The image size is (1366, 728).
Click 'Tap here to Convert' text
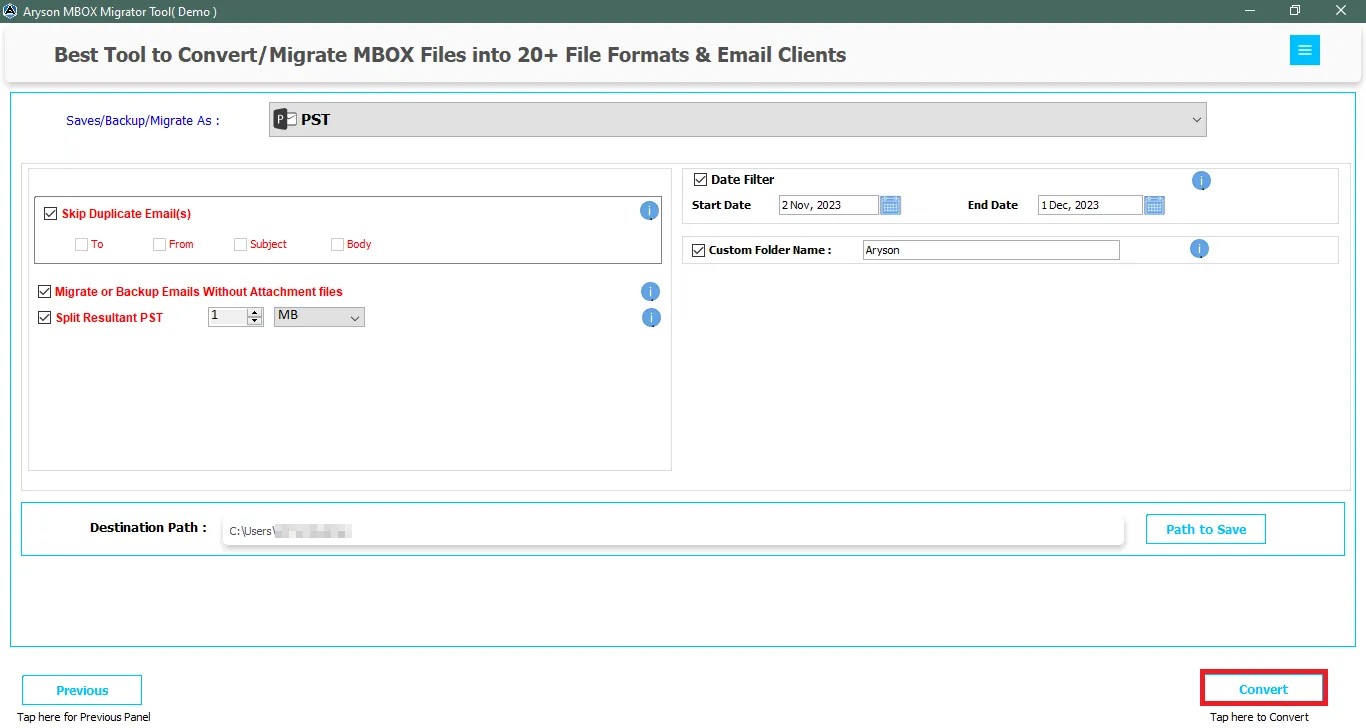click(1259, 717)
